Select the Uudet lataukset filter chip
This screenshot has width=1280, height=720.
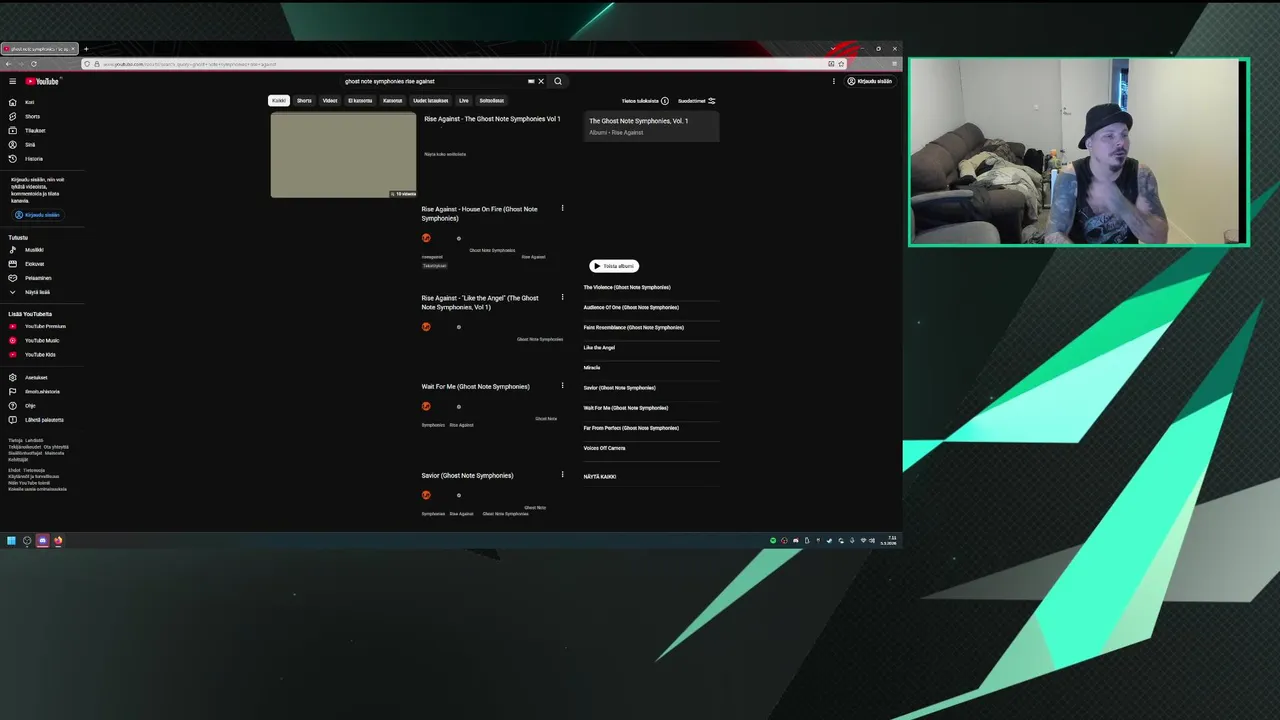tap(431, 100)
